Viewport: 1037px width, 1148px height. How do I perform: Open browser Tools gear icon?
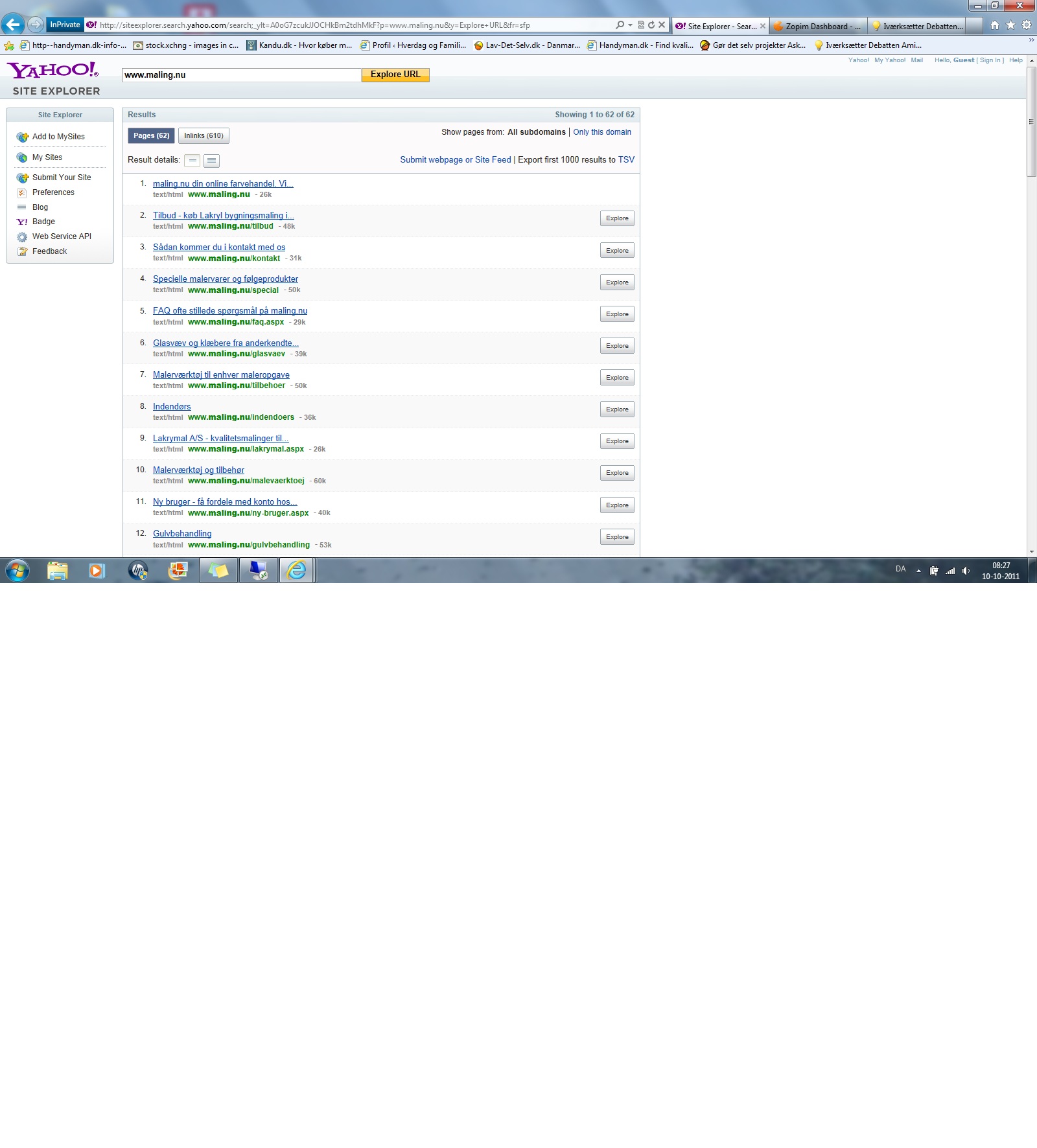(x=1027, y=25)
